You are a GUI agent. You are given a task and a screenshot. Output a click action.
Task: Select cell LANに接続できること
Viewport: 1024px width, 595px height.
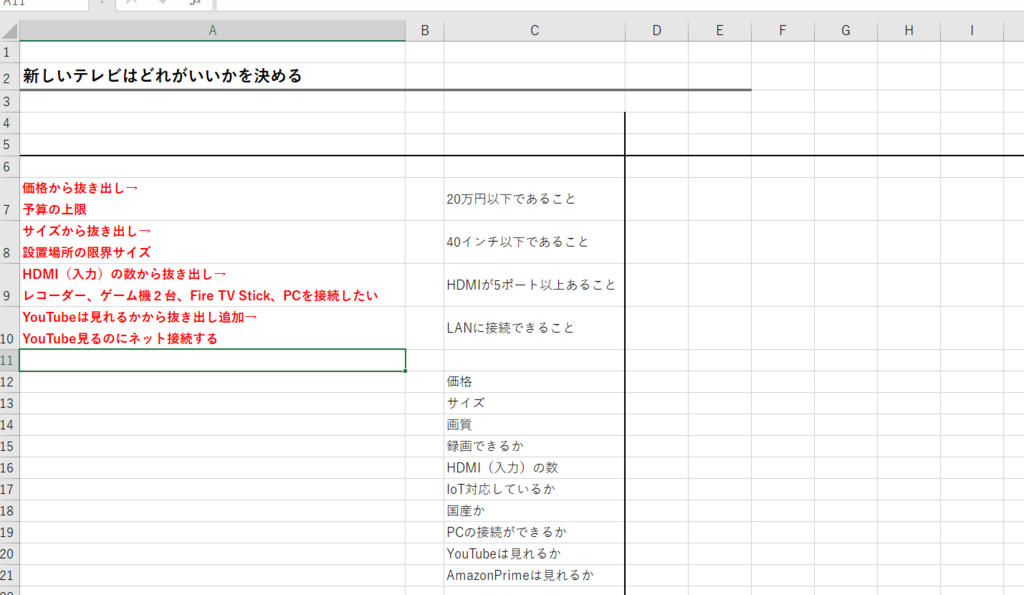[534, 329]
